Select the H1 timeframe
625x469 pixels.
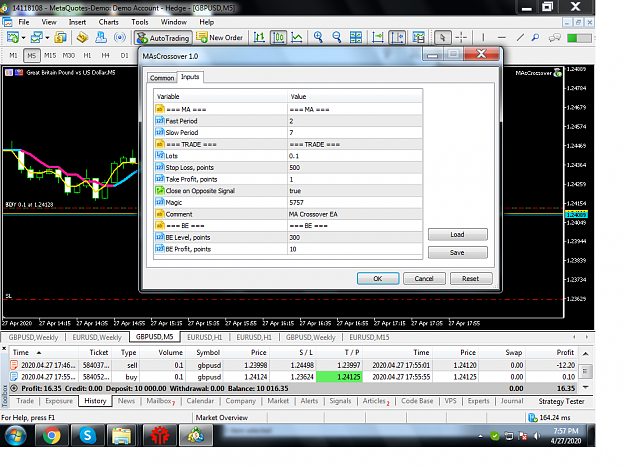(x=87, y=55)
